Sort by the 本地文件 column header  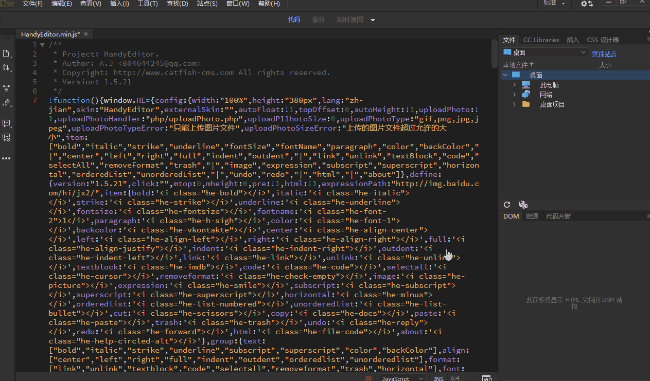(x=518, y=65)
